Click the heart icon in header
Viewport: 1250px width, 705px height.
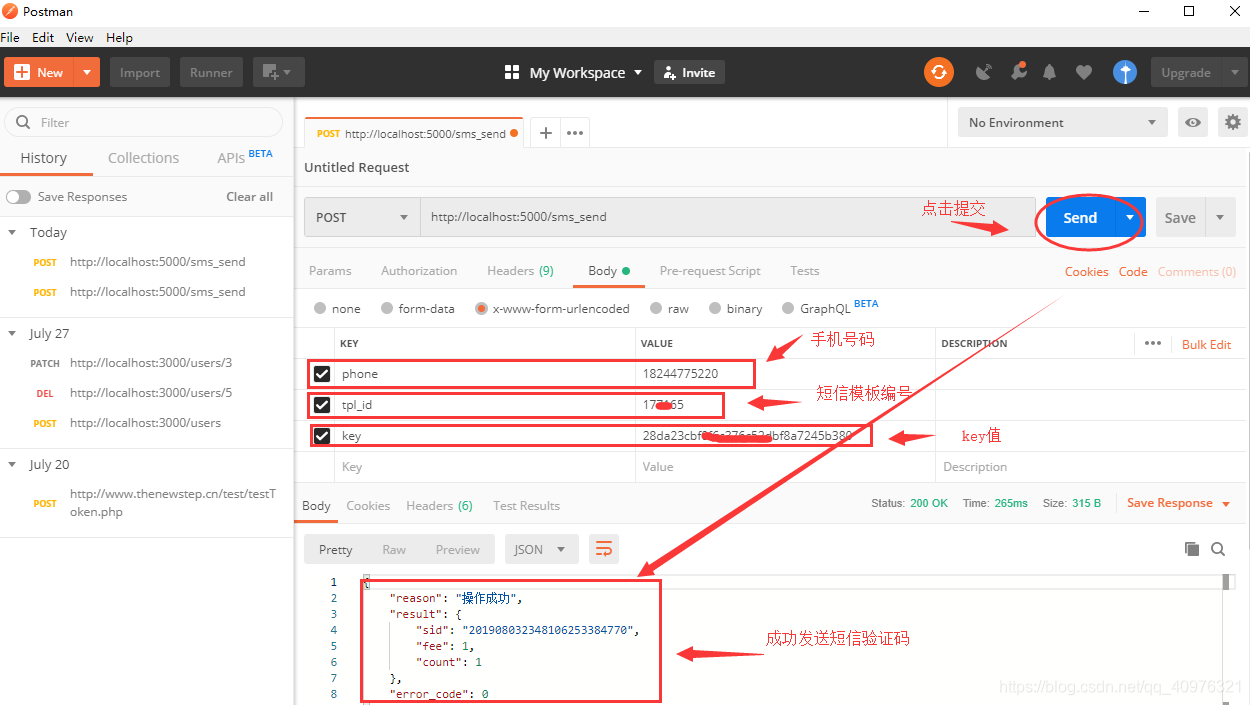(x=1084, y=72)
